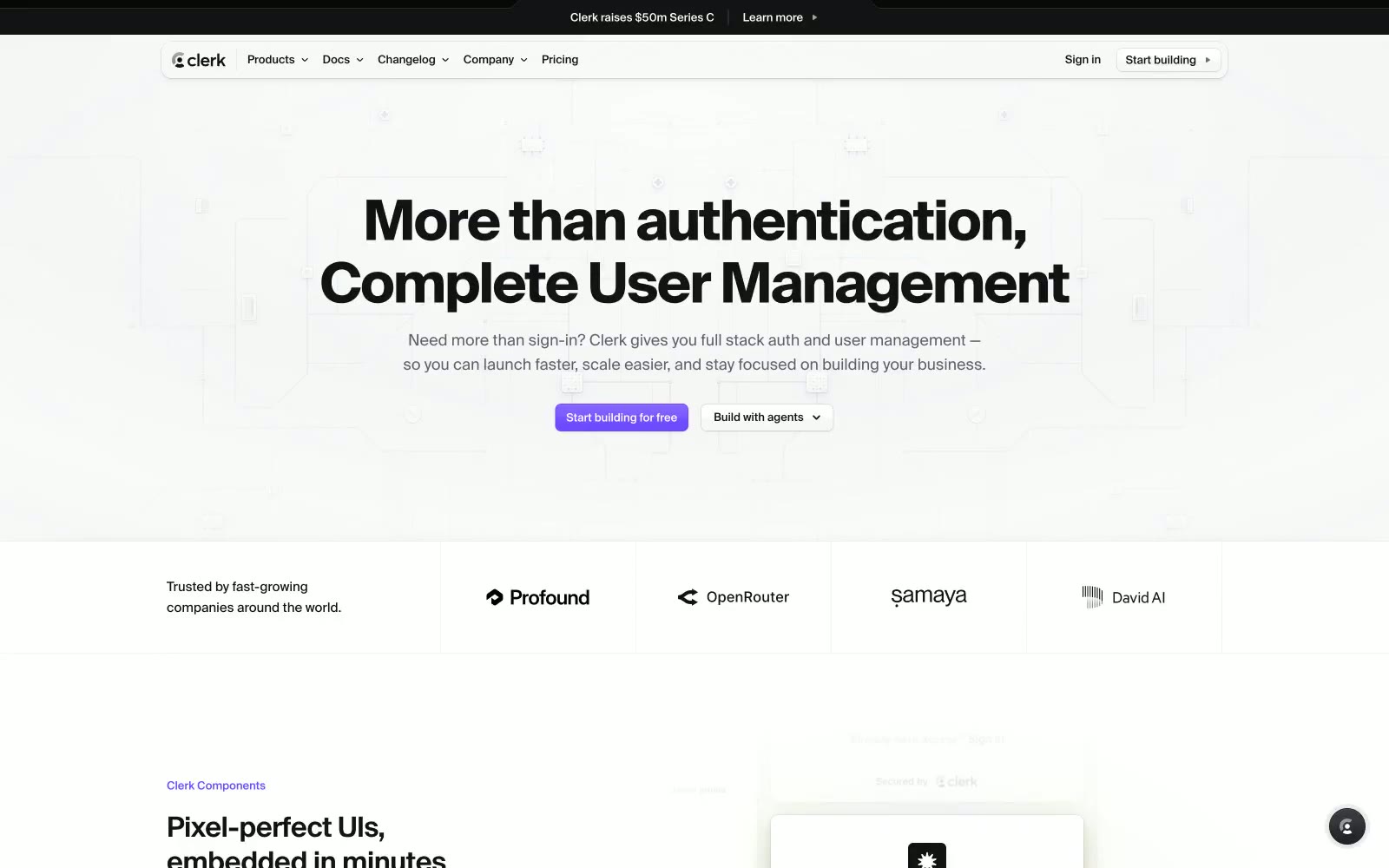Click the samaya logo
The image size is (1389, 868).
(929, 596)
